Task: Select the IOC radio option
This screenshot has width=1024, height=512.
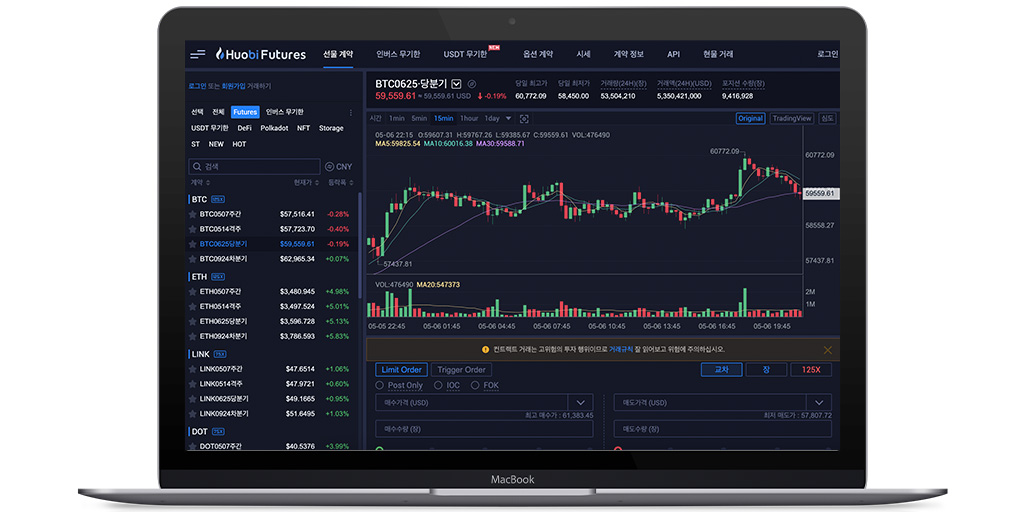Action: (438, 385)
